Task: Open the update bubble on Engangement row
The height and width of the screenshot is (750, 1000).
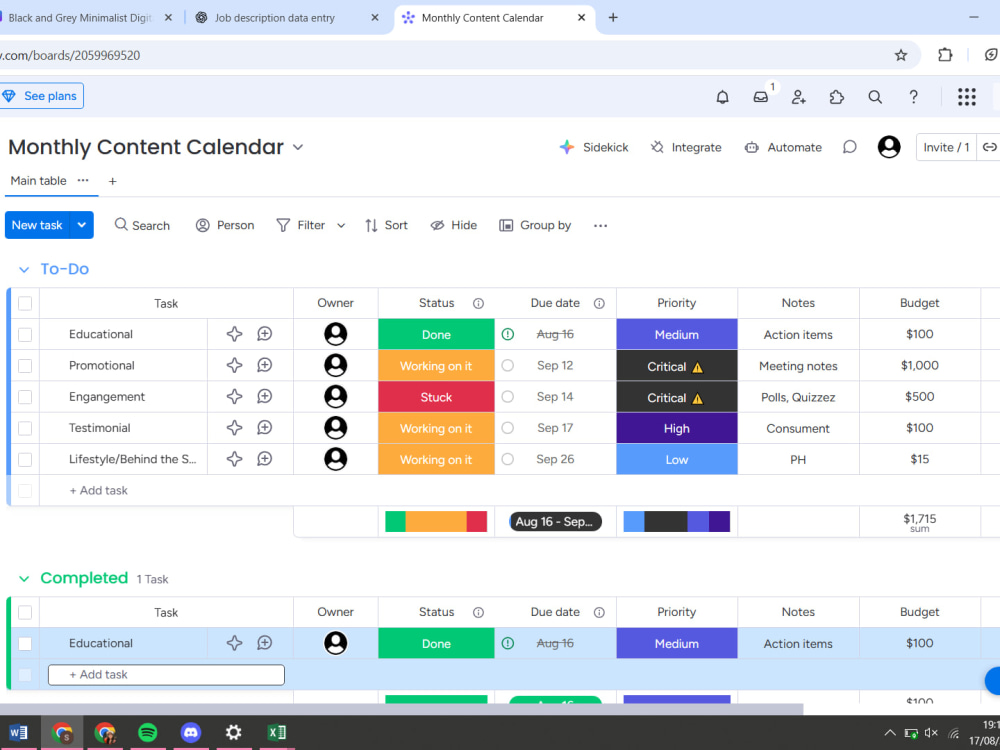Action: tap(265, 397)
